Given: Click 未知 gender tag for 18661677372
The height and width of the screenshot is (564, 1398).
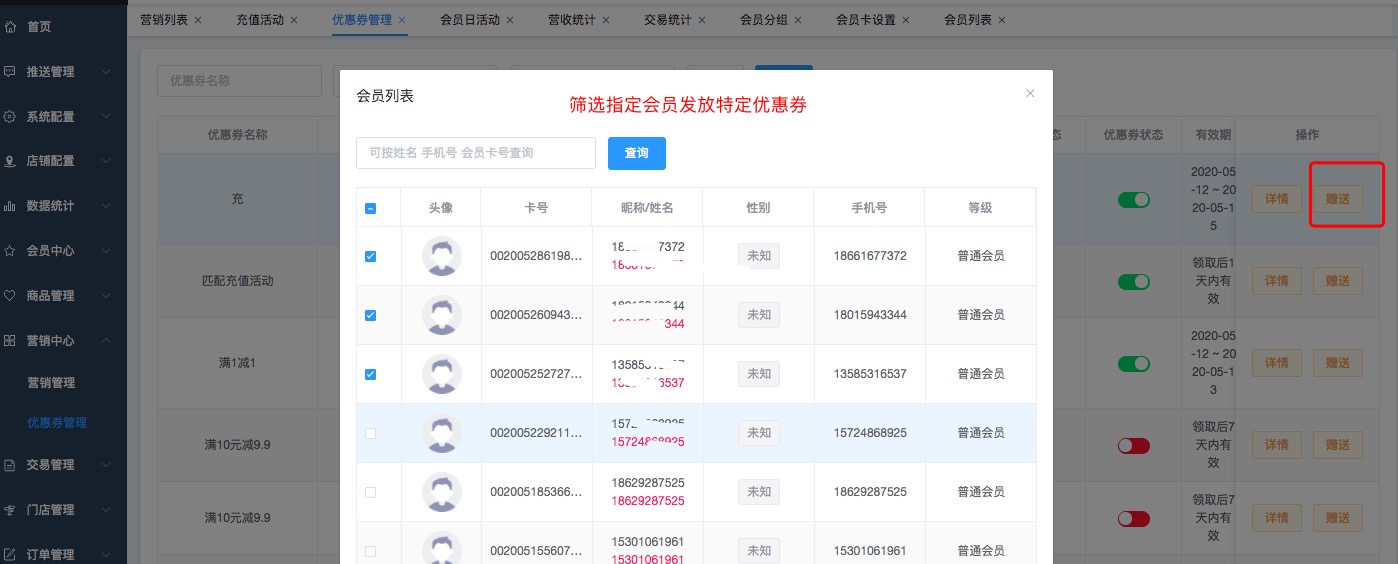Looking at the screenshot, I should click(x=759, y=256).
